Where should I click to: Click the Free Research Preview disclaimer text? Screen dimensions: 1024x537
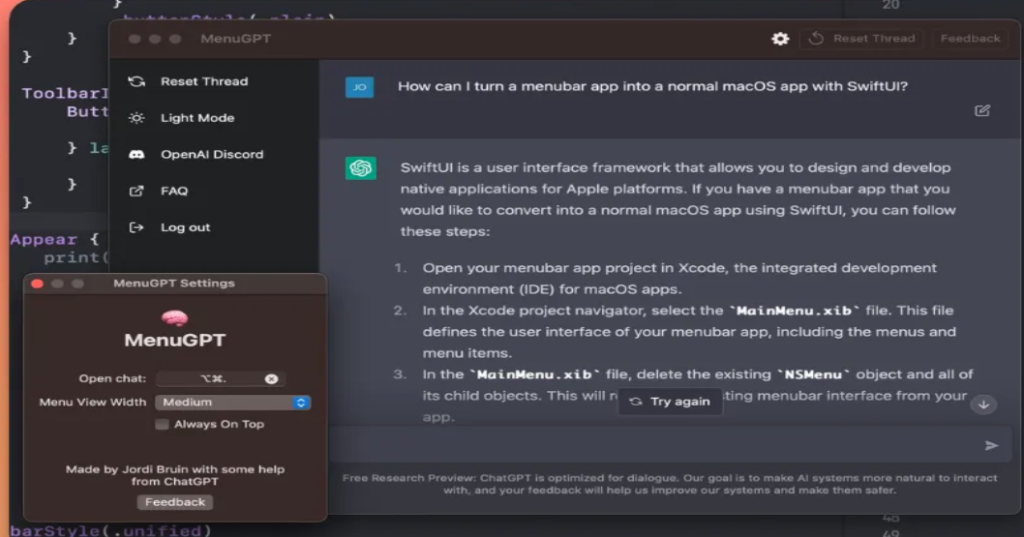[x=670, y=484]
